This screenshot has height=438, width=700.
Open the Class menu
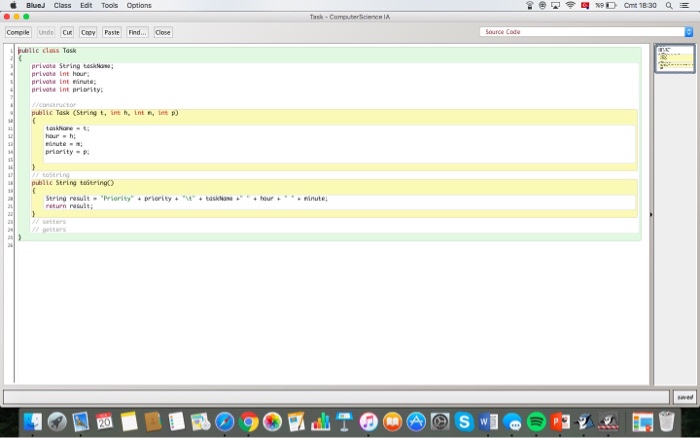62,5
